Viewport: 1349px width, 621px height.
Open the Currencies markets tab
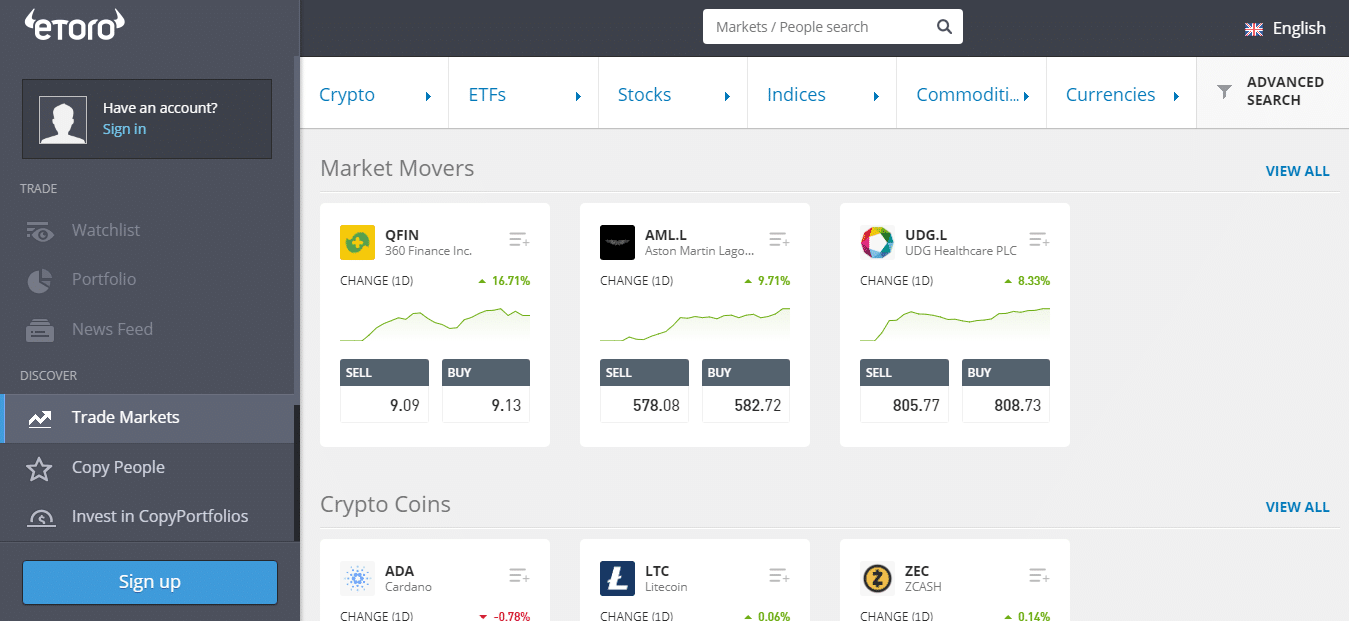pos(1121,93)
